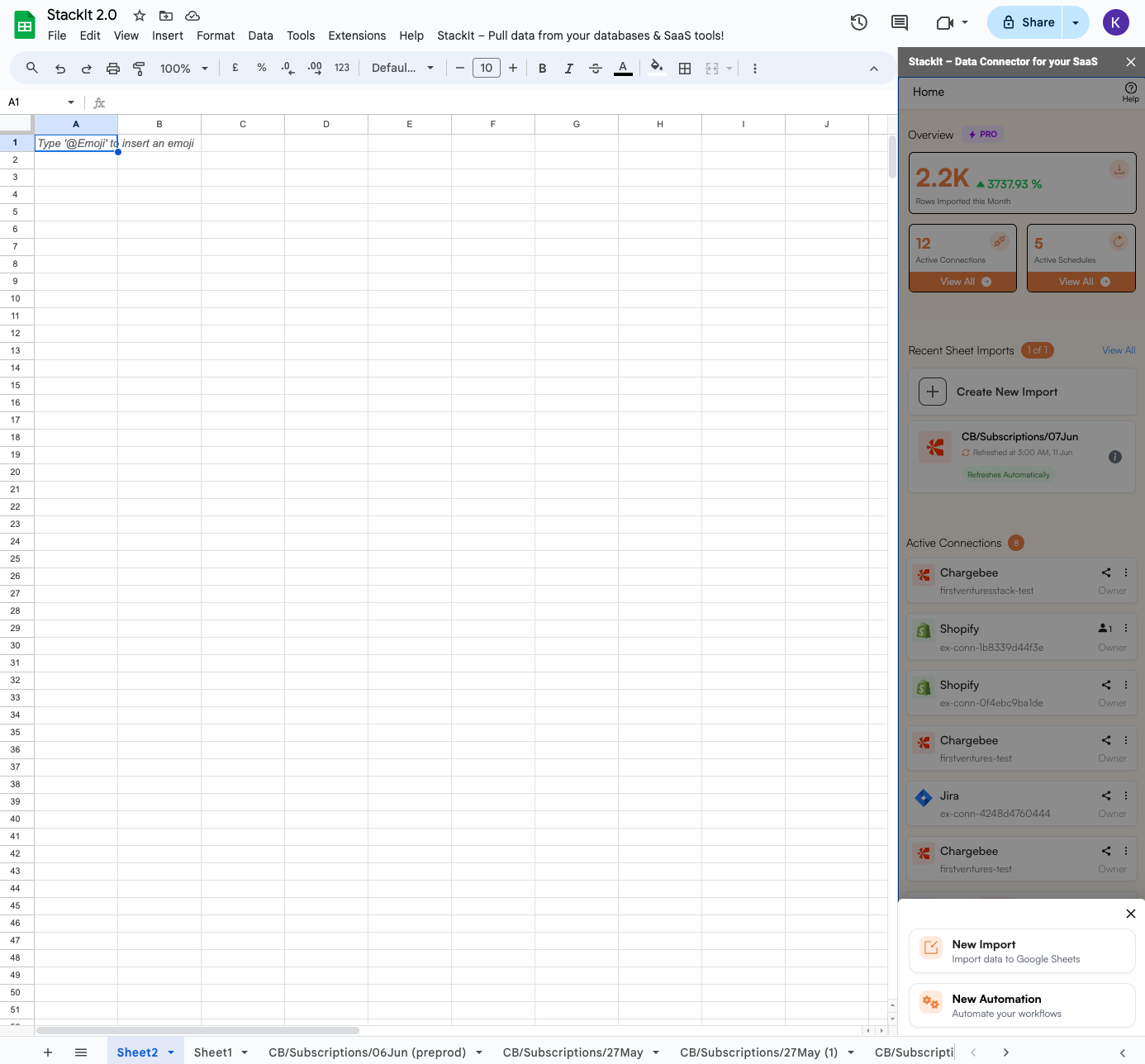The image size is (1145, 1064).
Task: Pick a cell fill color
Action: tap(657, 68)
